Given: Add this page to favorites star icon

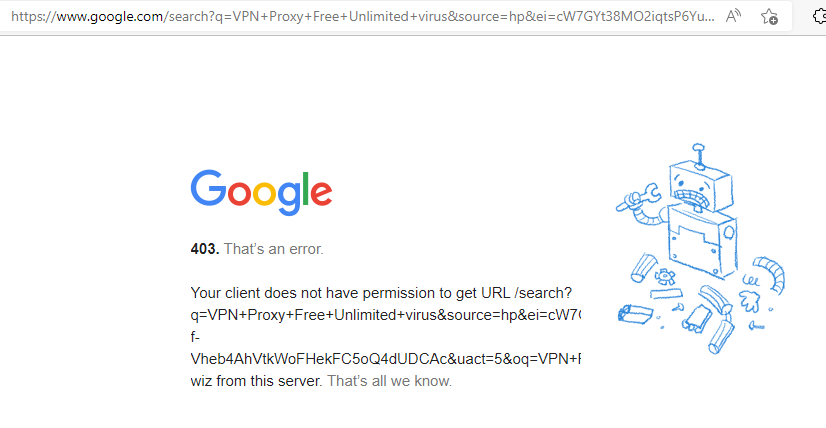Looking at the screenshot, I should click(x=769, y=16).
